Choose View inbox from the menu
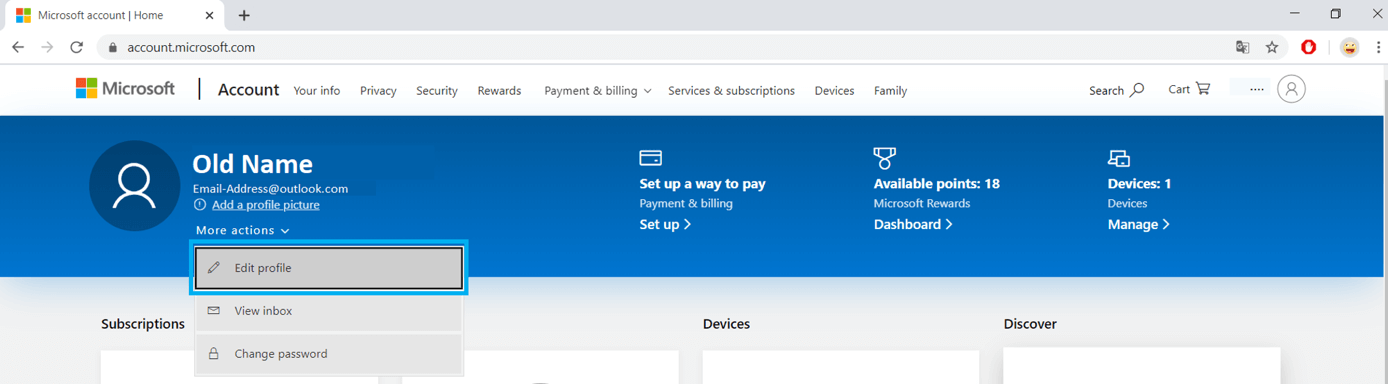Image resolution: width=1388 pixels, height=384 pixels. pyautogui.click(x=328, y=311)
